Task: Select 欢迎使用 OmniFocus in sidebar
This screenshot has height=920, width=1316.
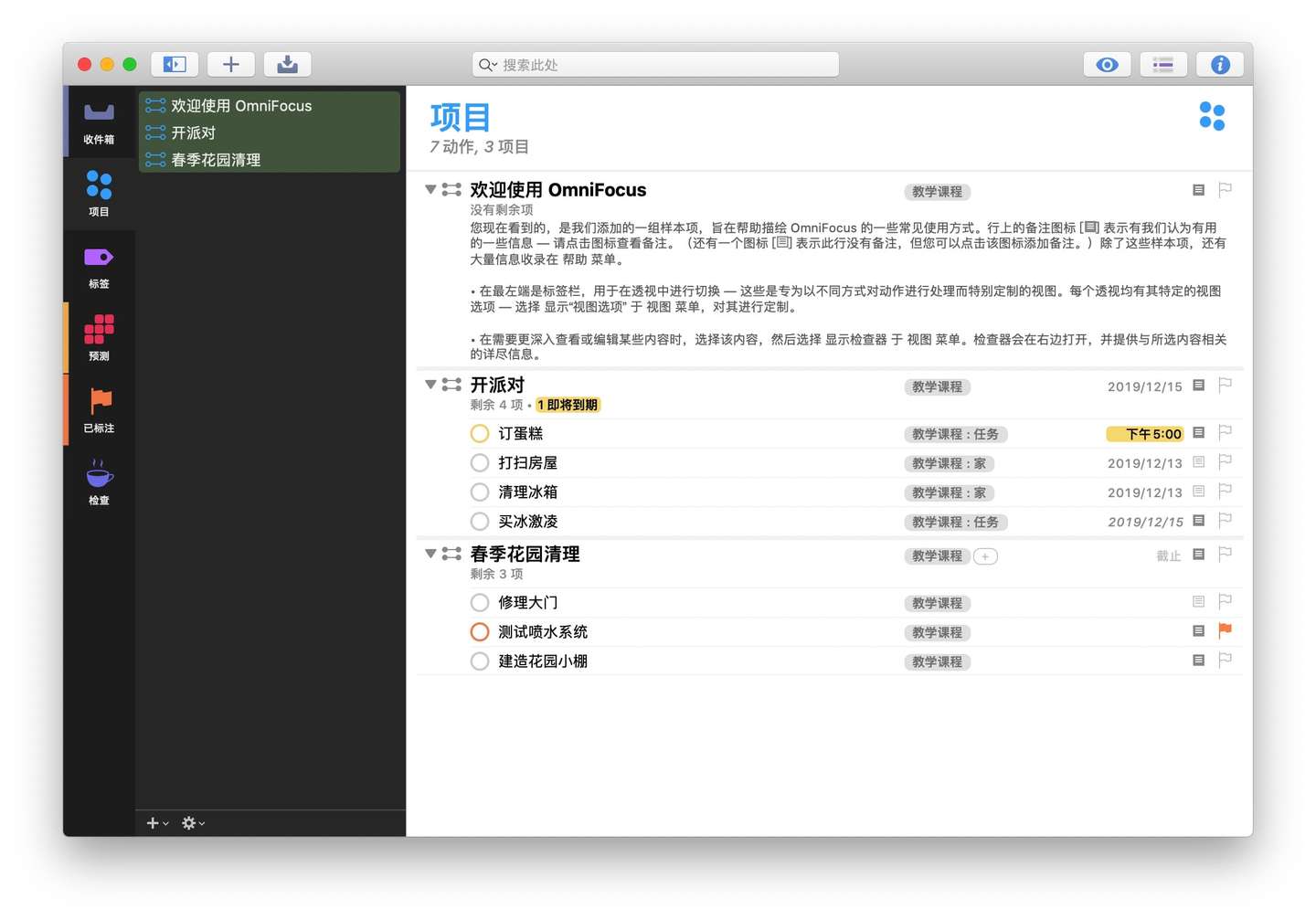Action: (270, 106)
